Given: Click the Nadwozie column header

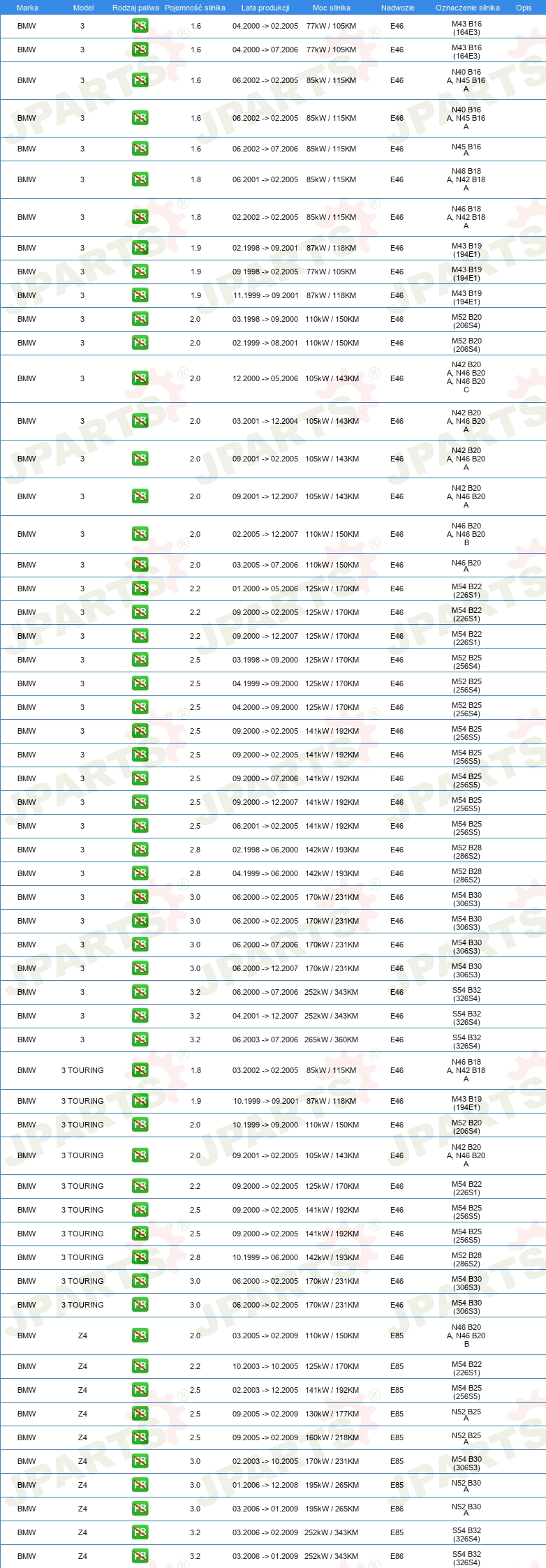Looking at the screenshot, I should point(398,8).
